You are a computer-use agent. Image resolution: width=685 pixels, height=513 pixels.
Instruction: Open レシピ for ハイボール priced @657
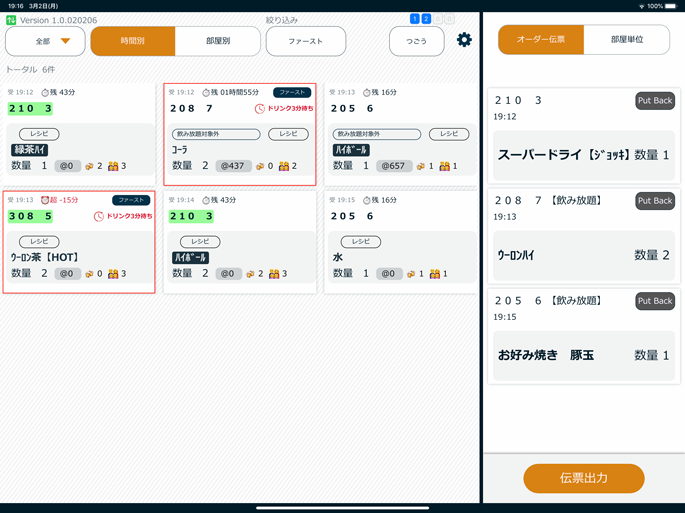pyautogui.click(x=449, y=134)
